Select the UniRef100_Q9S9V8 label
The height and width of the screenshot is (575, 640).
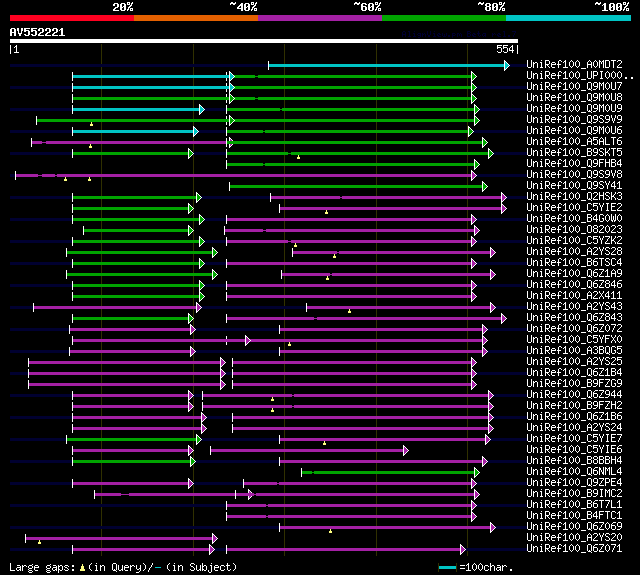574,175
